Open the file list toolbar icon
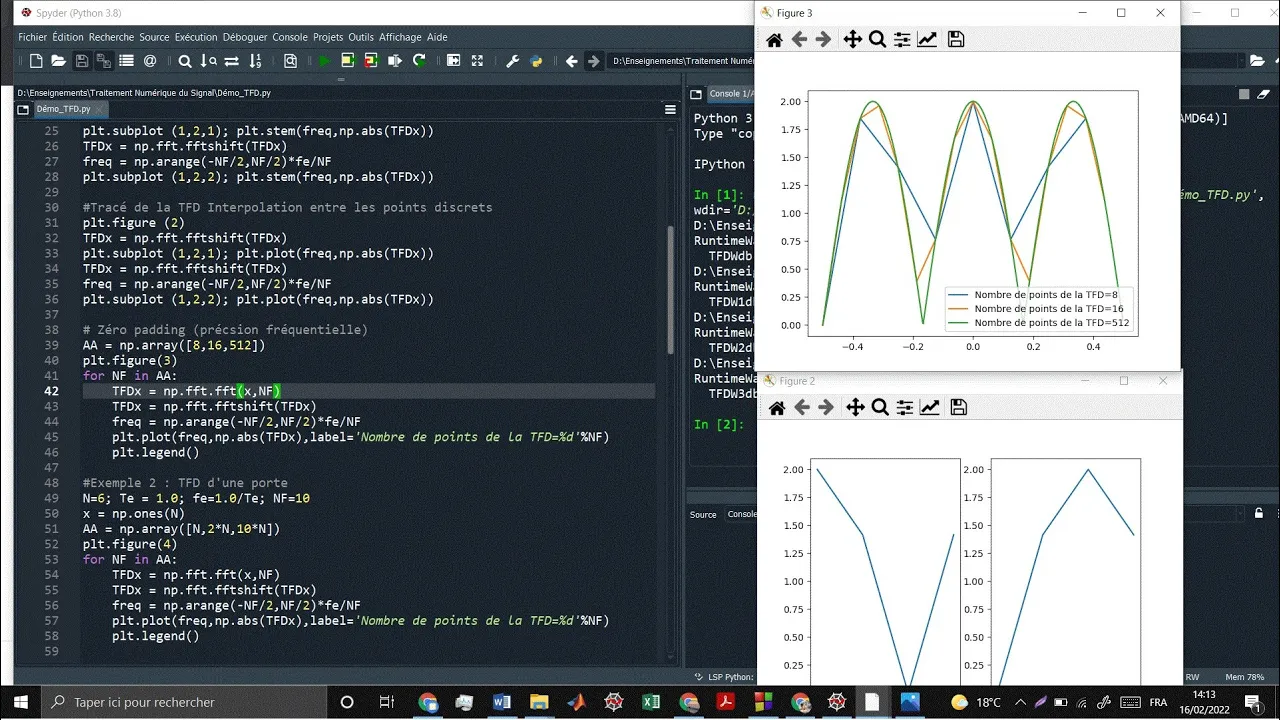This screenshot has height=720, width=1280. pos(126,61)
